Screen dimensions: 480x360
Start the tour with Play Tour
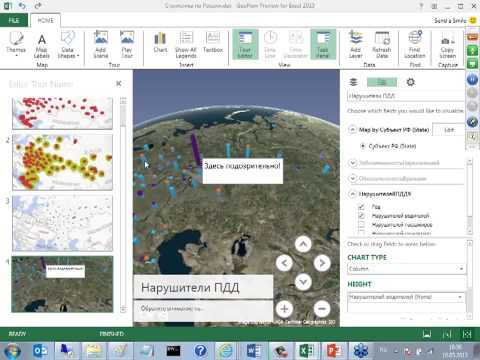[x=127, y=44]
